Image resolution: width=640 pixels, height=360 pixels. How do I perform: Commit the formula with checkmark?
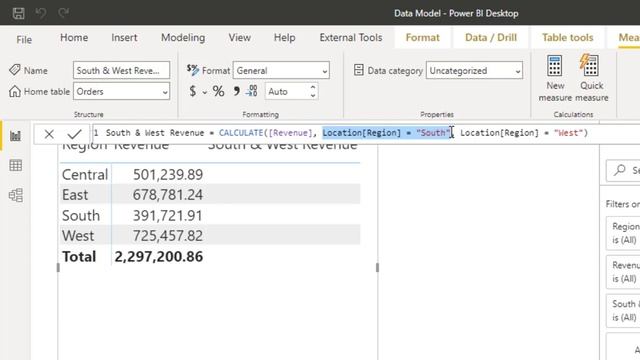pos(74,133)
